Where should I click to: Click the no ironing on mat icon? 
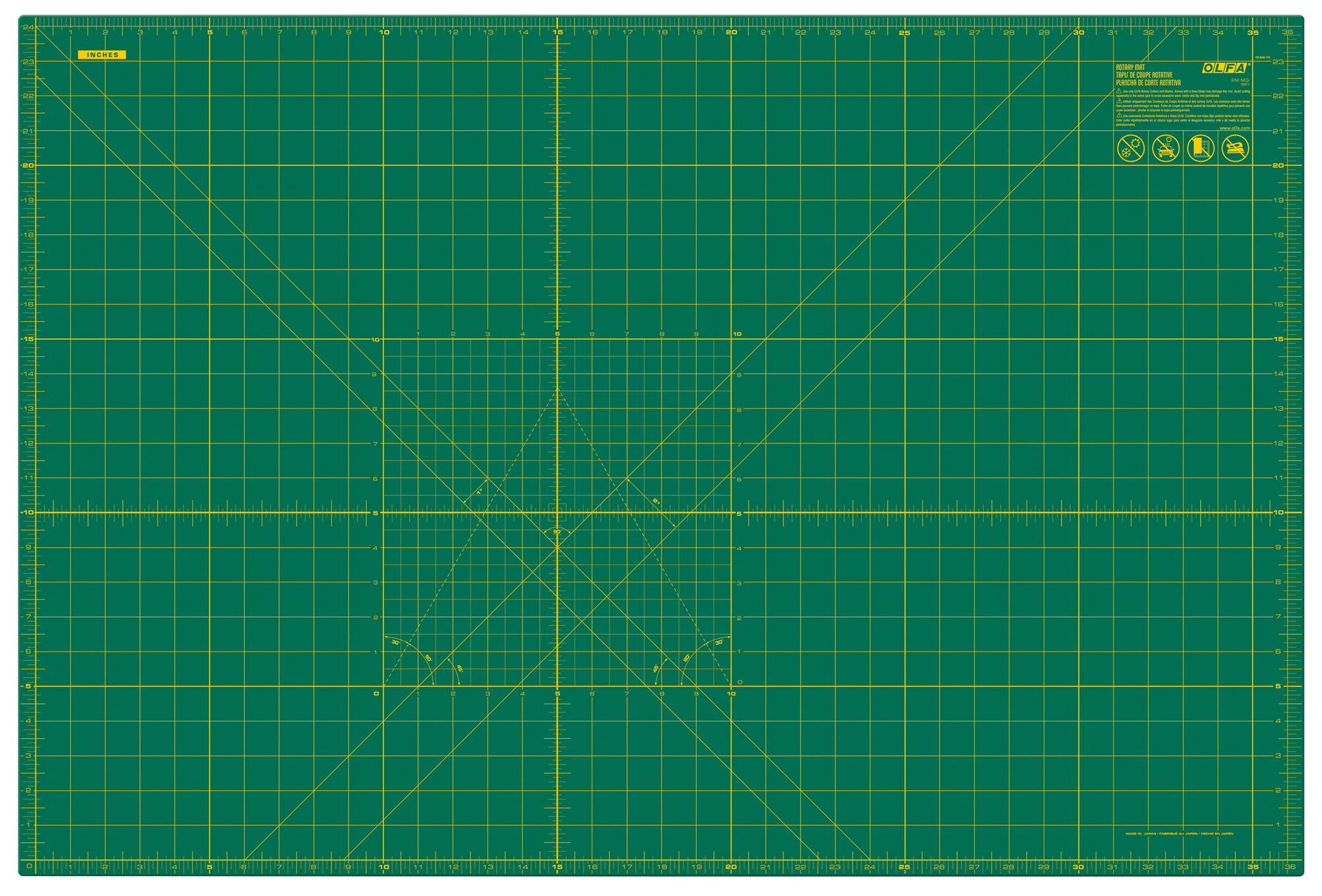[x=1235, y=148]
